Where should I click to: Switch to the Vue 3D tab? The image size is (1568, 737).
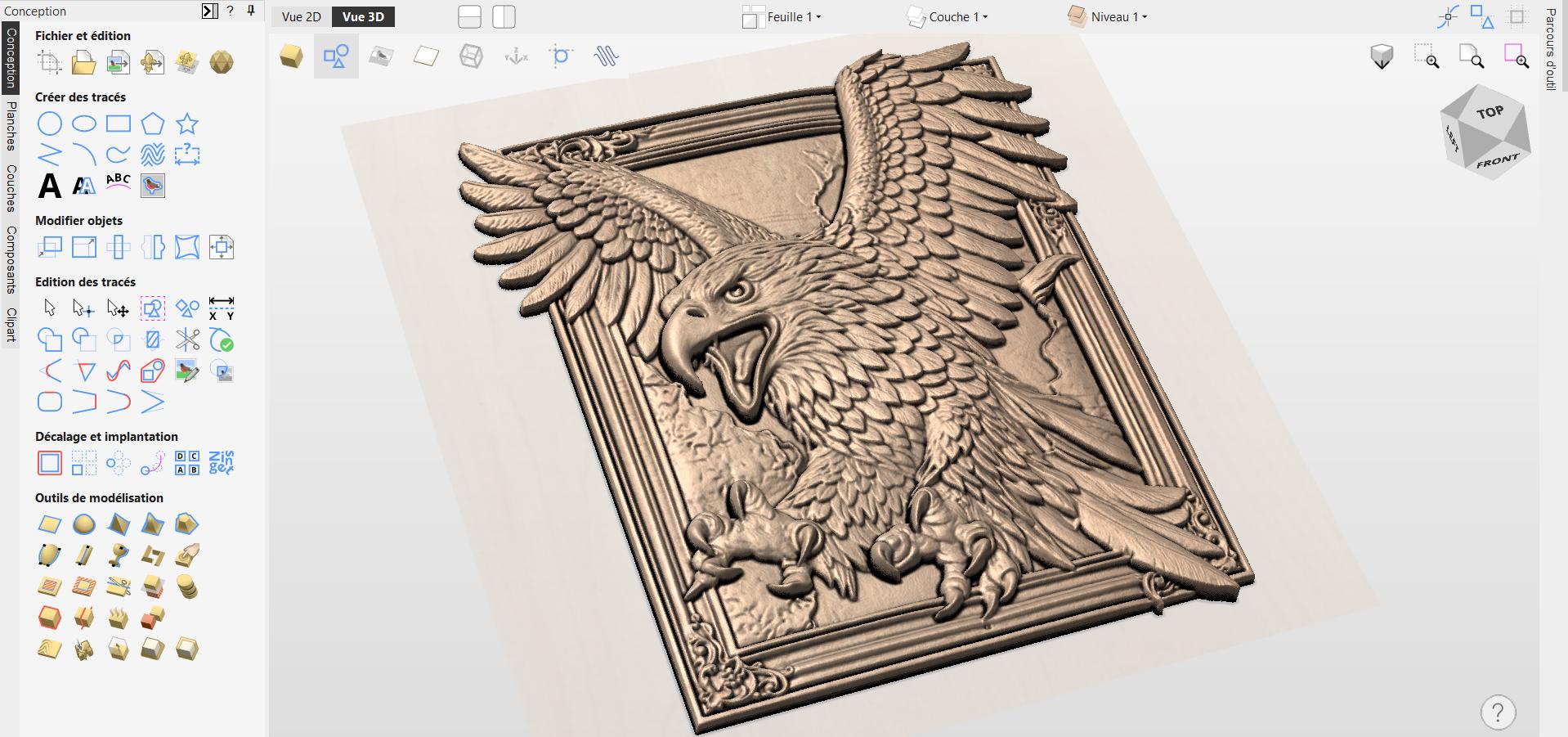[x=363, y=16]
